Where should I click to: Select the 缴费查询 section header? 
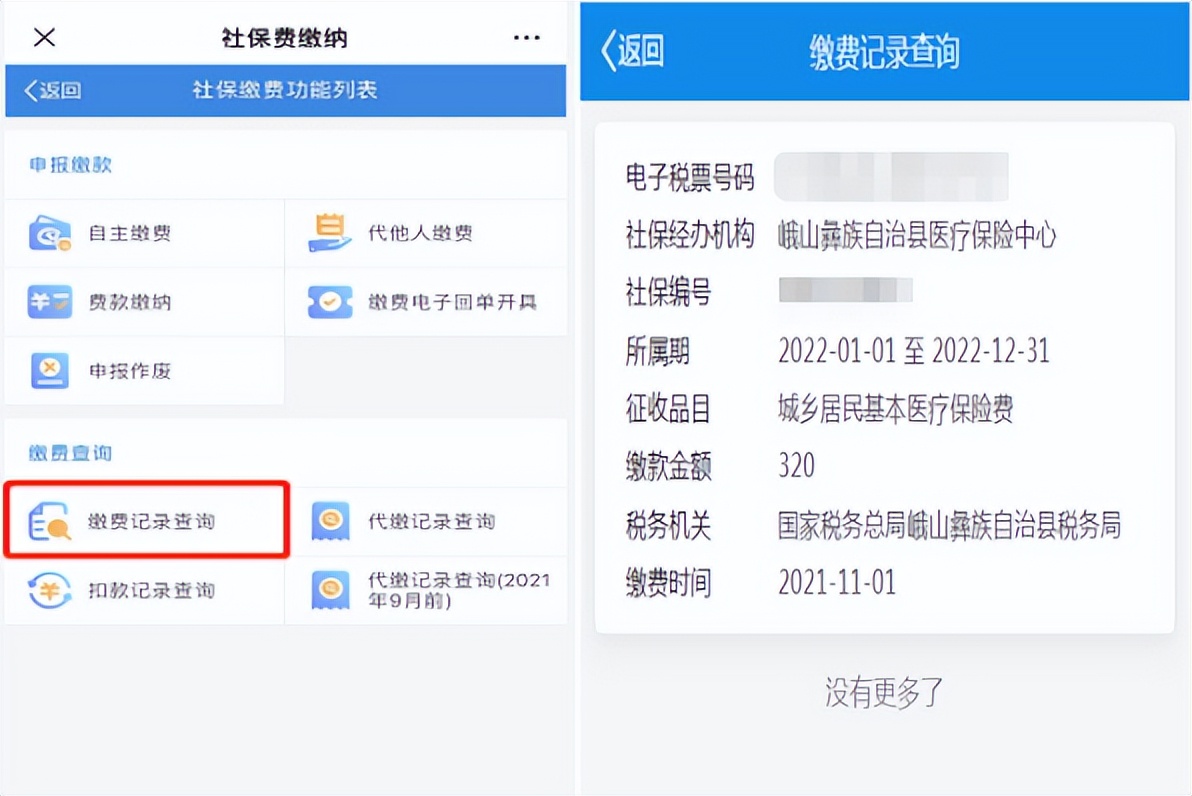[x=70, y=453]
